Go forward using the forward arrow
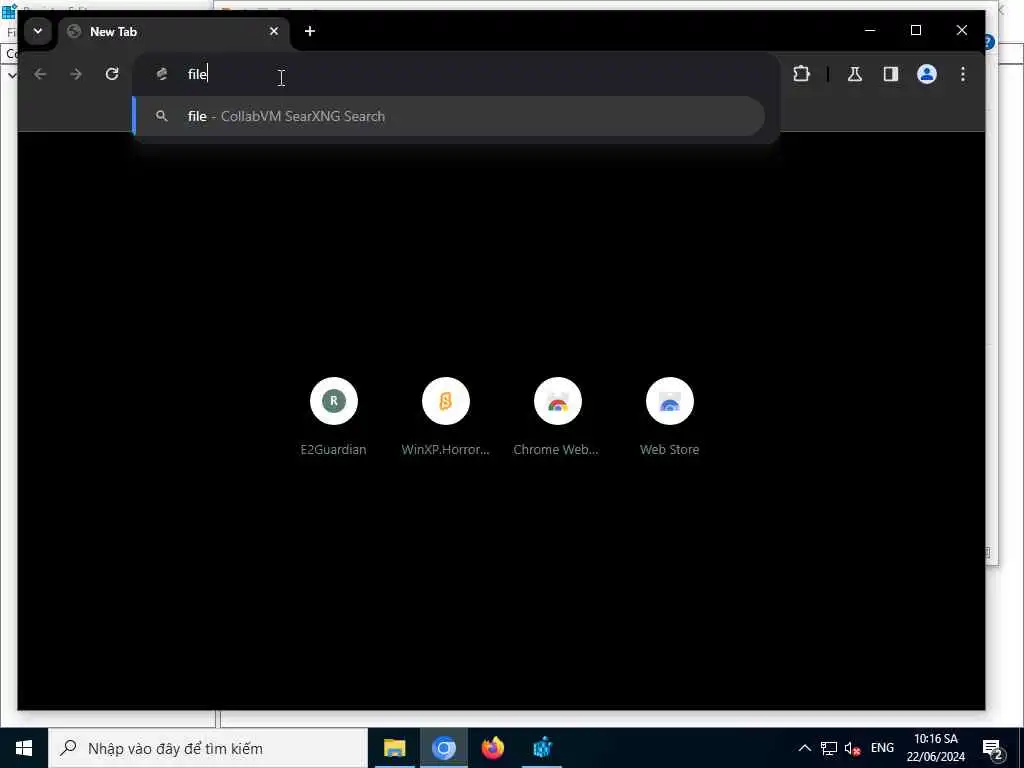The height and width of the screenshot is (768, 1024). [76, 74]
